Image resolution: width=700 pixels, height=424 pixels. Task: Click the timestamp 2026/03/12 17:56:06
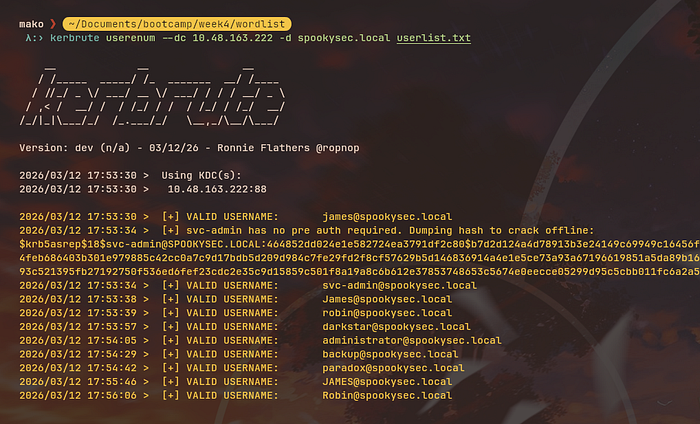tap(78, 396)
